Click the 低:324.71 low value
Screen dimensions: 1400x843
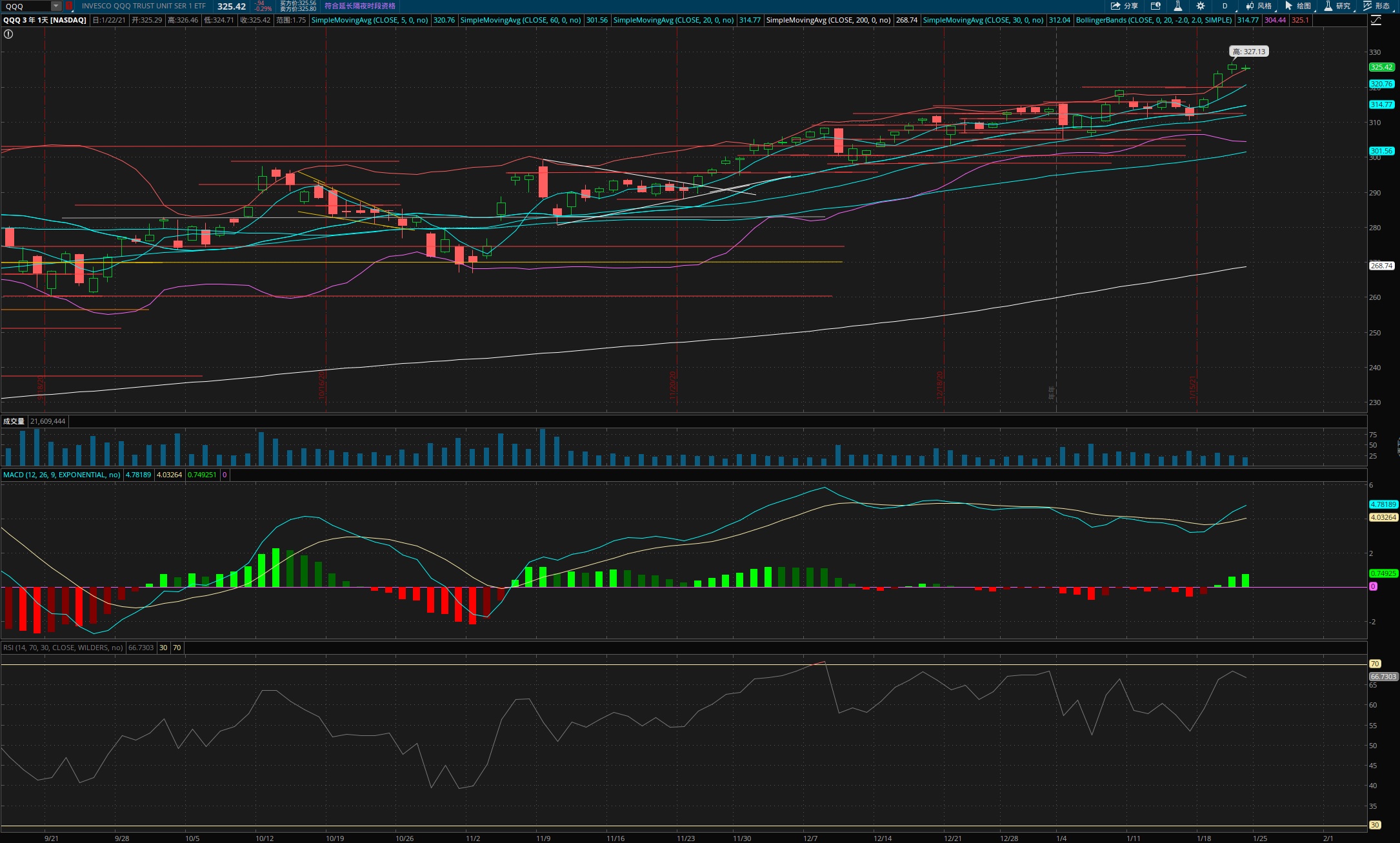pyautogui.click(x=219, y=20)
